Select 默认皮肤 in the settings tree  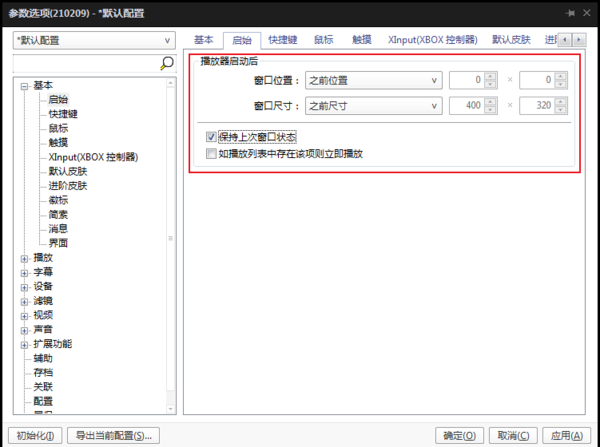[67, 171]
